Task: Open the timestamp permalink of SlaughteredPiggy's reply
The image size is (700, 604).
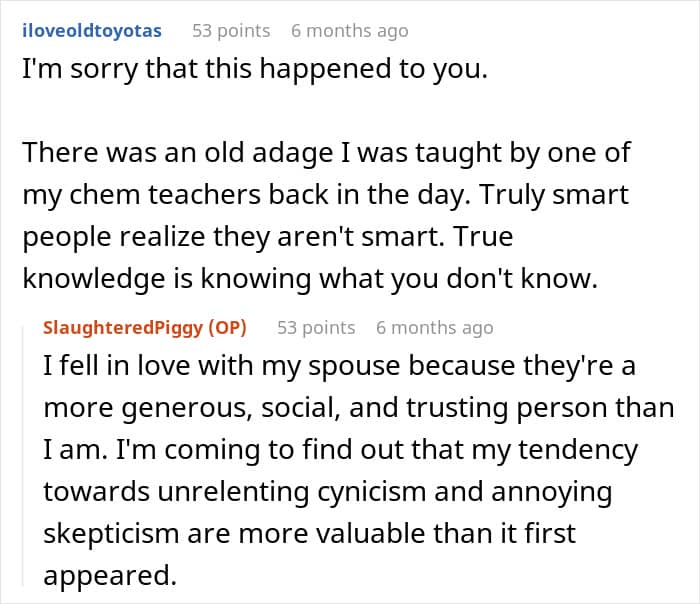Action: (434, 327)
